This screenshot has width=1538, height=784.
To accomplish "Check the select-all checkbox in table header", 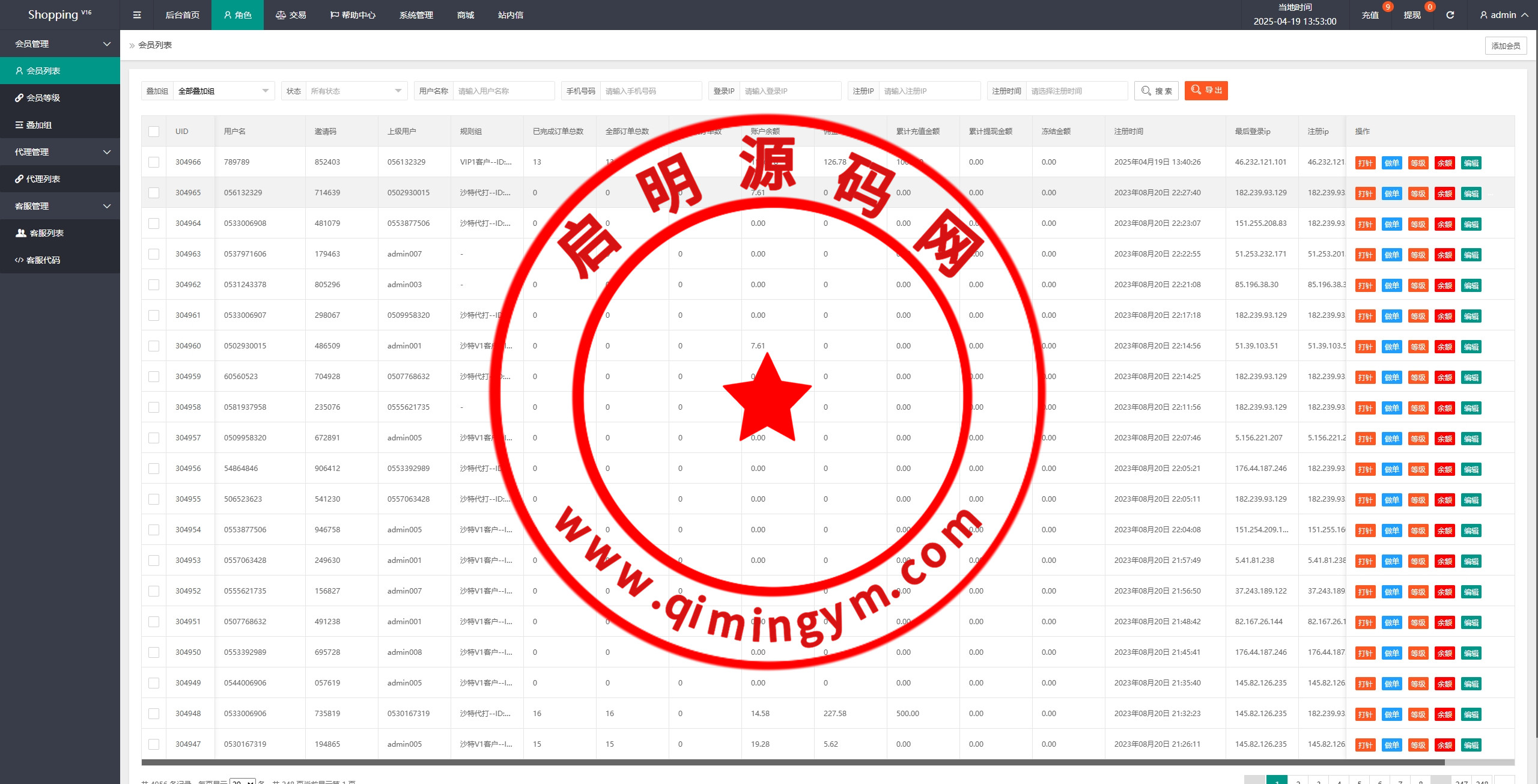I will pos(154,132).
